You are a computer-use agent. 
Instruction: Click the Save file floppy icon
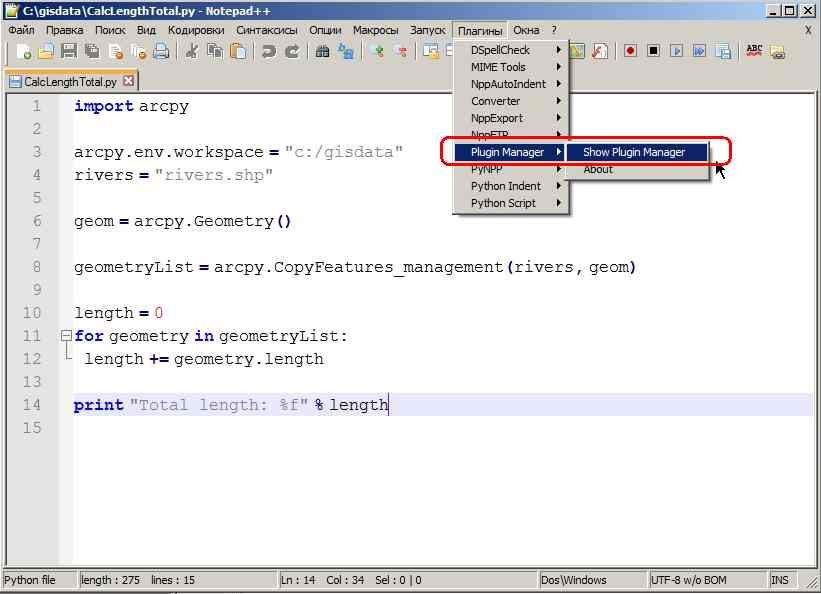tap(69, 52)
